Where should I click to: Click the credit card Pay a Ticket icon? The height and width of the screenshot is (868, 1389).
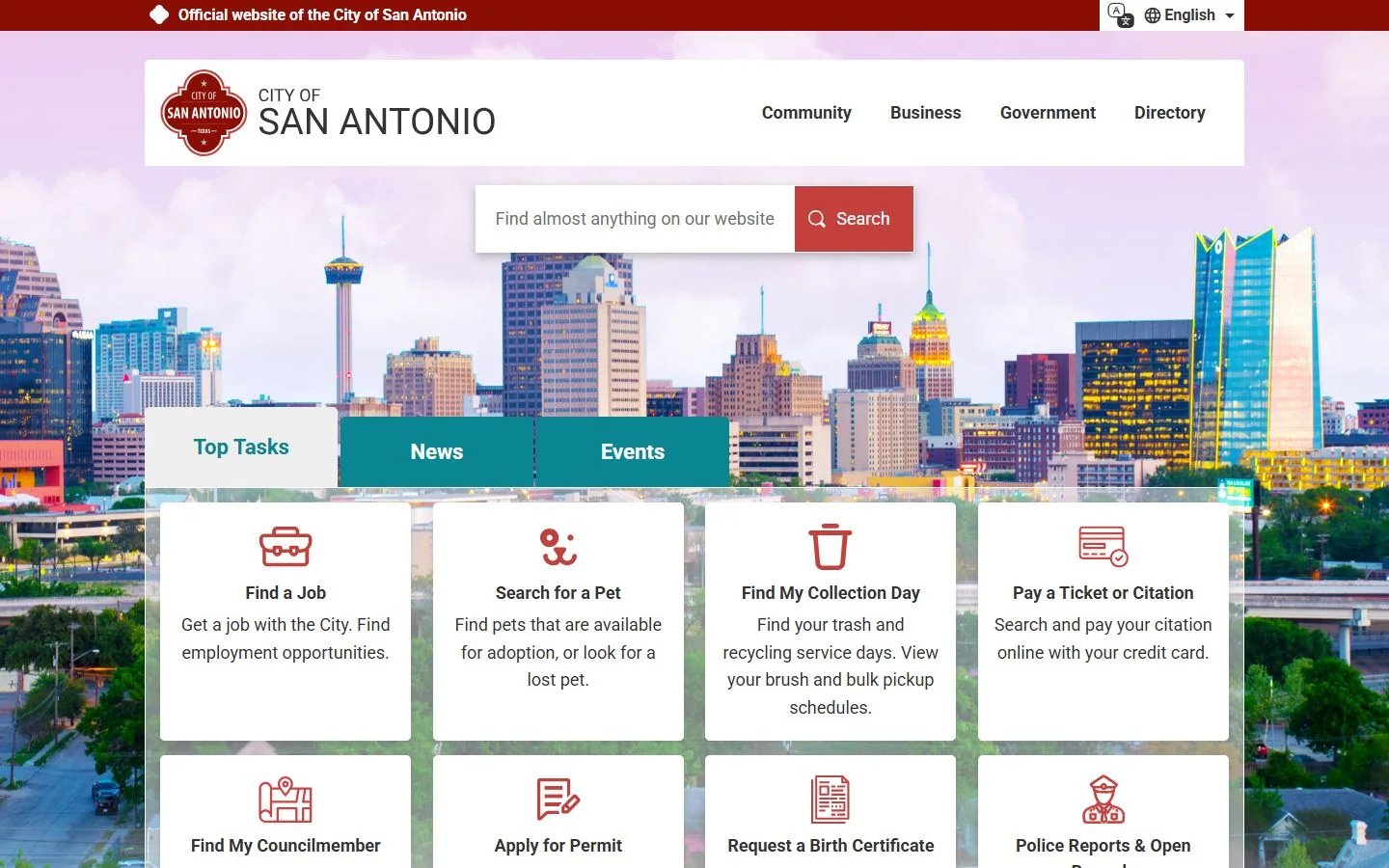coord(1103,547)
